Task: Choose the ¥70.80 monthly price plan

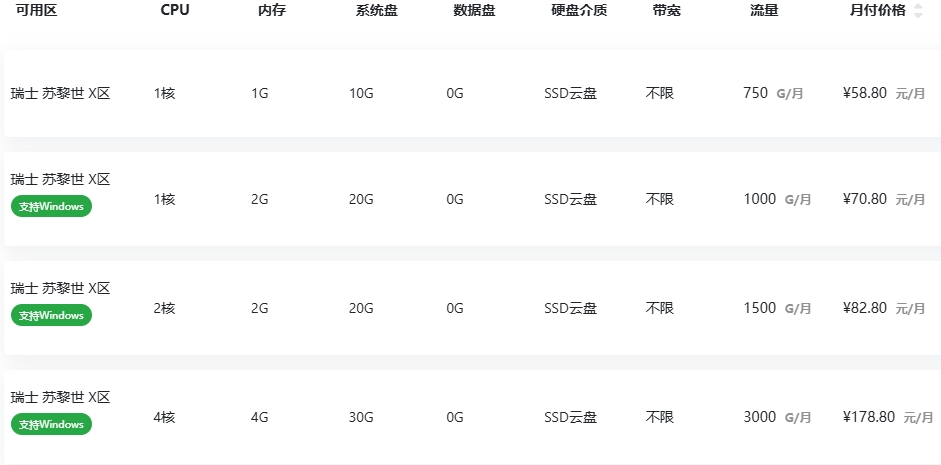Action: 865,199
